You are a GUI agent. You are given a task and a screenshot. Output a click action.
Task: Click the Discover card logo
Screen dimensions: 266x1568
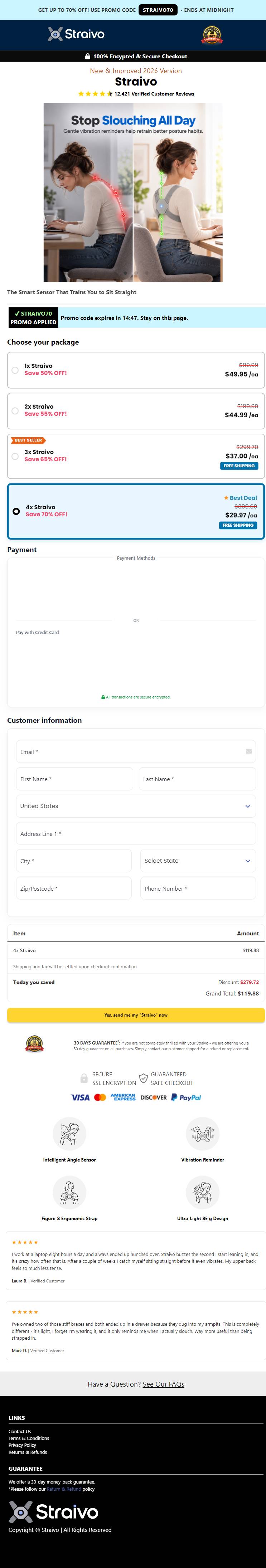pyautogui.click(x=153, y=1097)
